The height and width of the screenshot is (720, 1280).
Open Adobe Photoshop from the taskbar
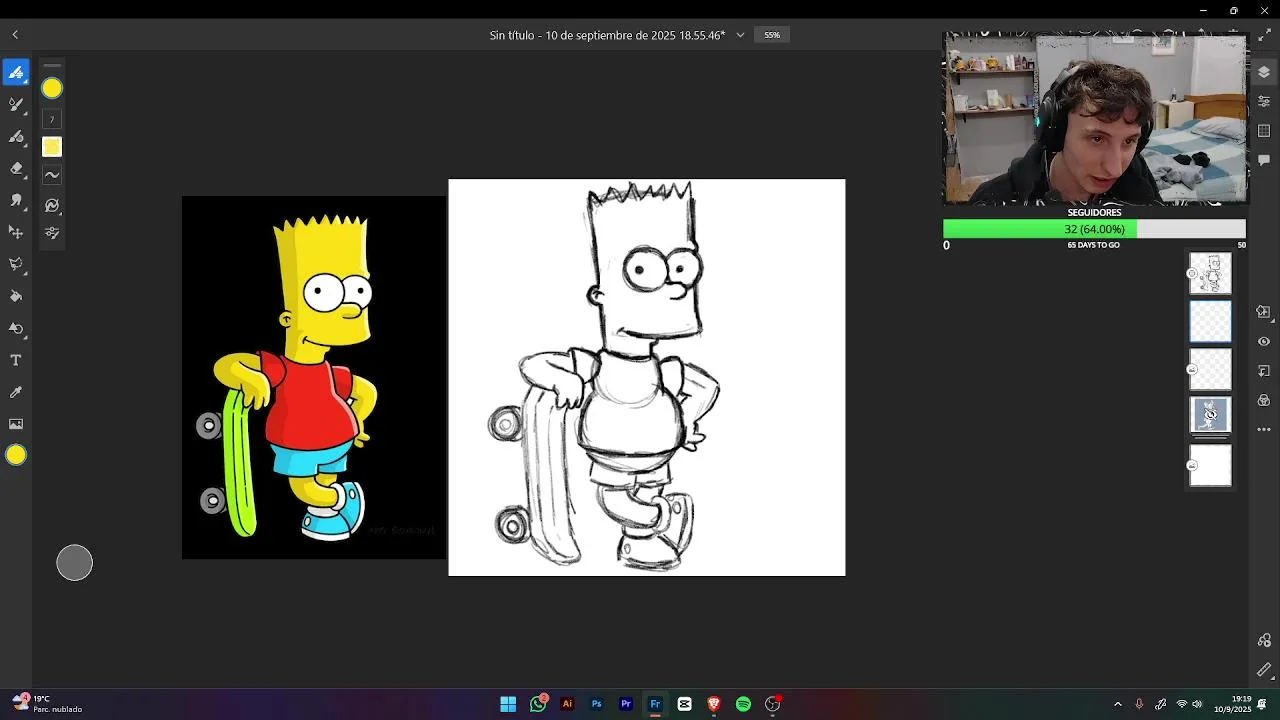(x=596, y=704)
